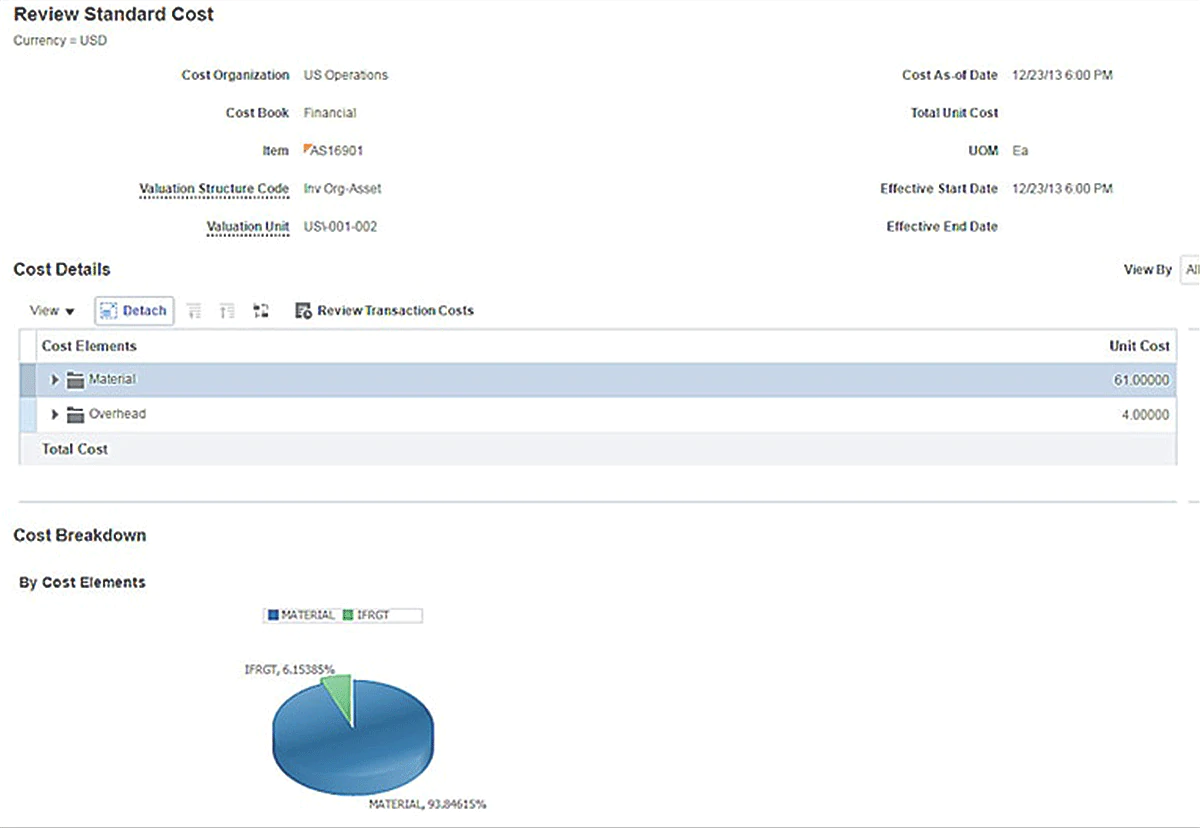Click the Unit Cost column header
The height and width of the screenshot is (828, 1200).
(1138, 346)
